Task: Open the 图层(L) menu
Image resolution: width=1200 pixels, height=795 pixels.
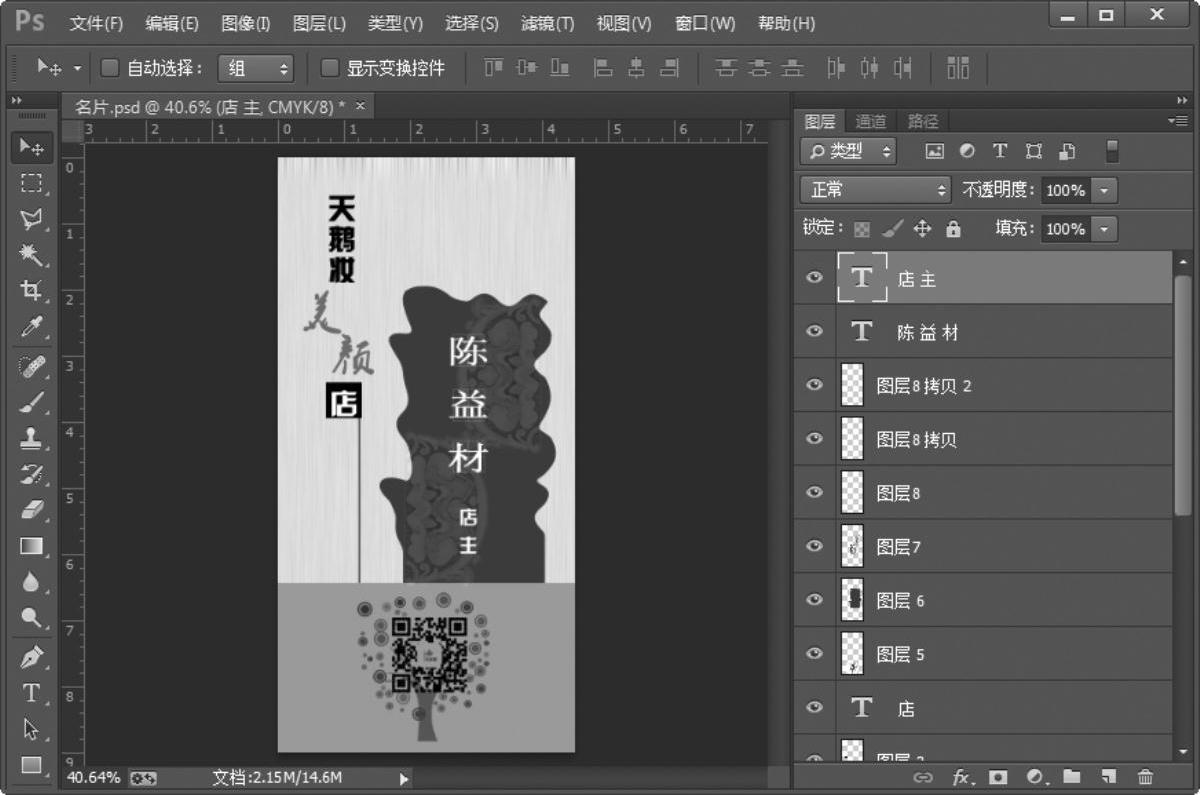Action: click(x=319, y=23)
